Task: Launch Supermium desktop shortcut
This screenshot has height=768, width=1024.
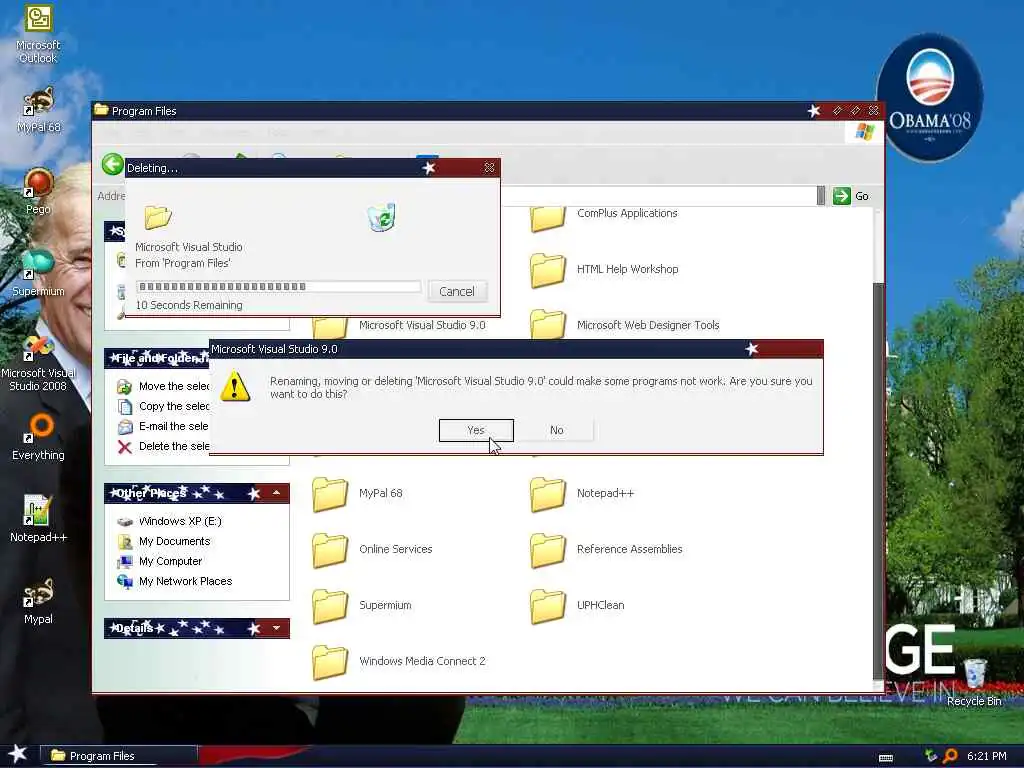Action: pyautogui.click(x=39, y=273)
